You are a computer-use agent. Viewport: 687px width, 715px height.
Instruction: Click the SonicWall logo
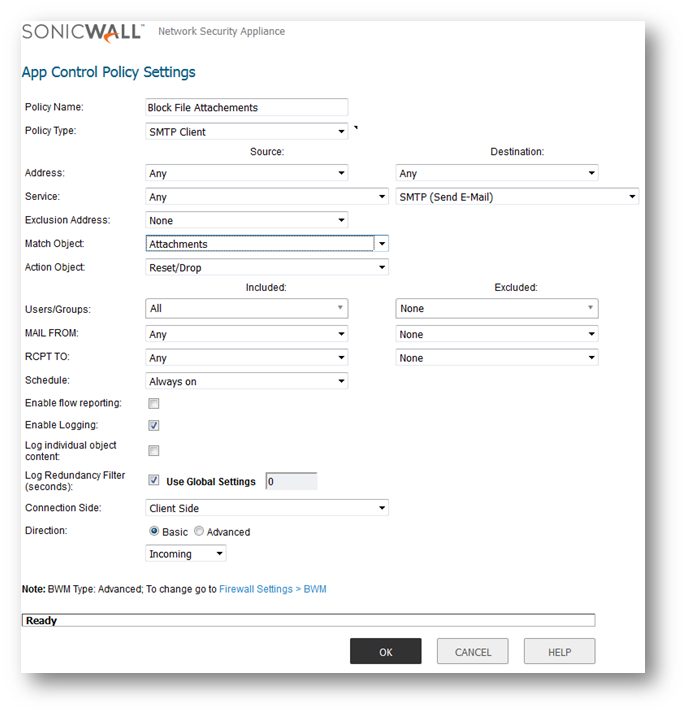[x=83, y=33]
